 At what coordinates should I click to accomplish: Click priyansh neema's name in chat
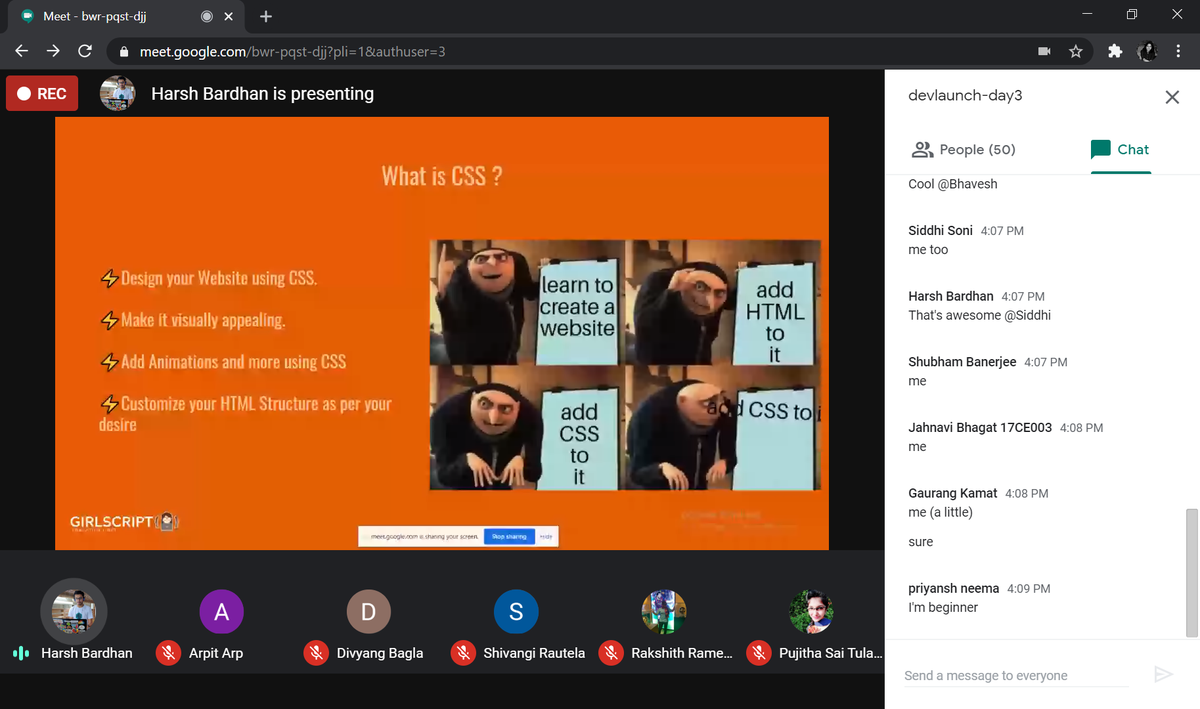[953, 588]
